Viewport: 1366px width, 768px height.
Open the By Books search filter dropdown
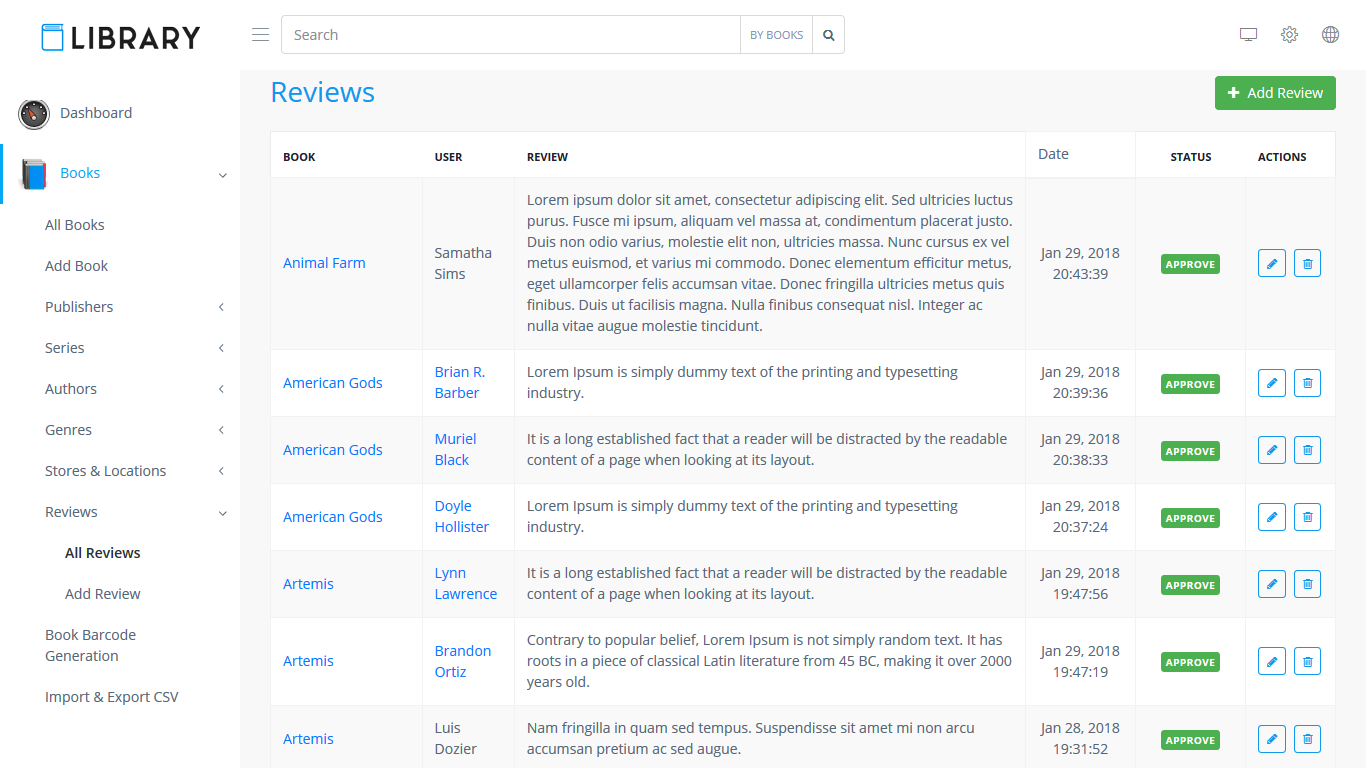[776, 35]
